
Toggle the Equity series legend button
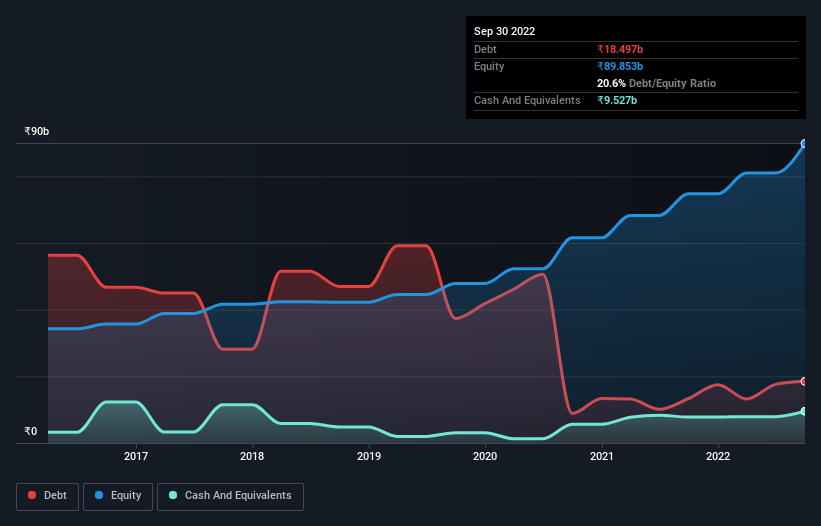pos(118,496)
